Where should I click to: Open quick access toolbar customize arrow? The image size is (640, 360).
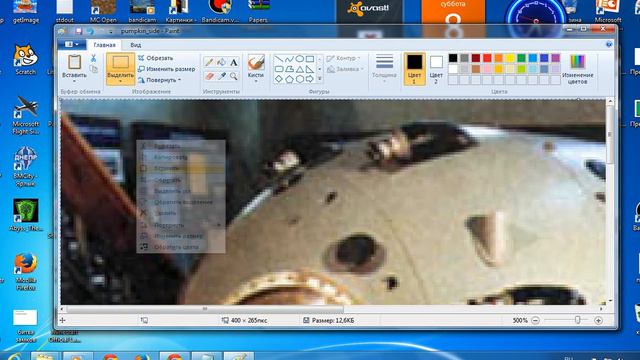[111, 31]
